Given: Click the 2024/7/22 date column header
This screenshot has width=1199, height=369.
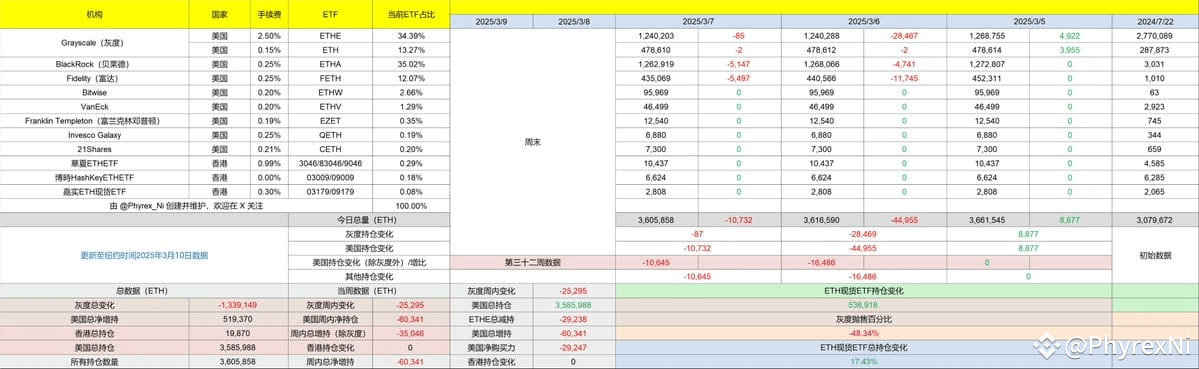Looking at the screenshot, I should click(x=1155, y=22).
